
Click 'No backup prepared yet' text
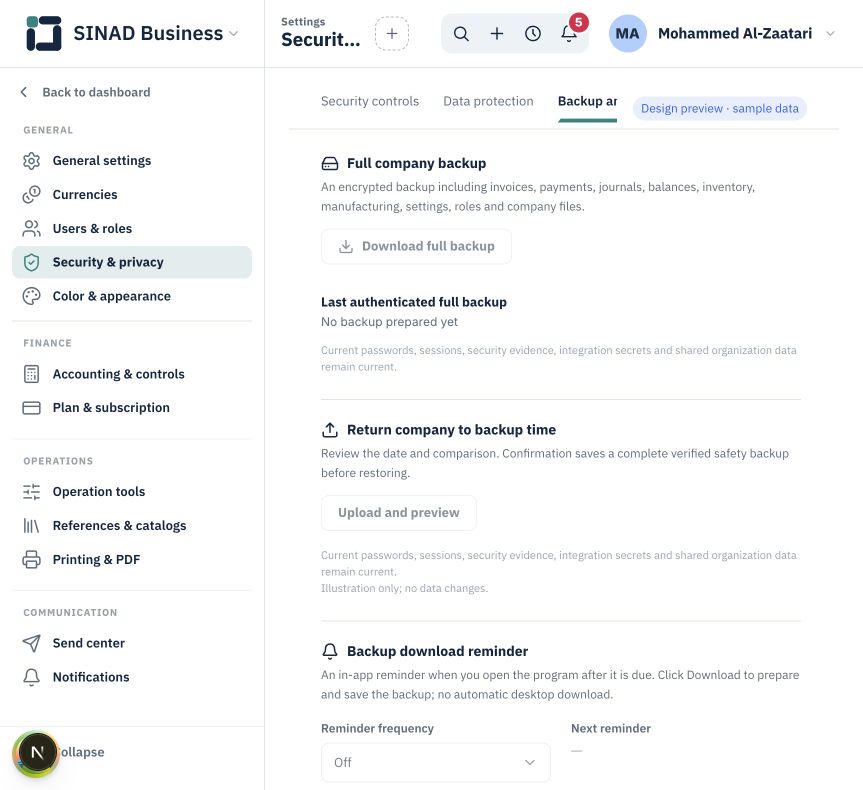coord(389,322)
